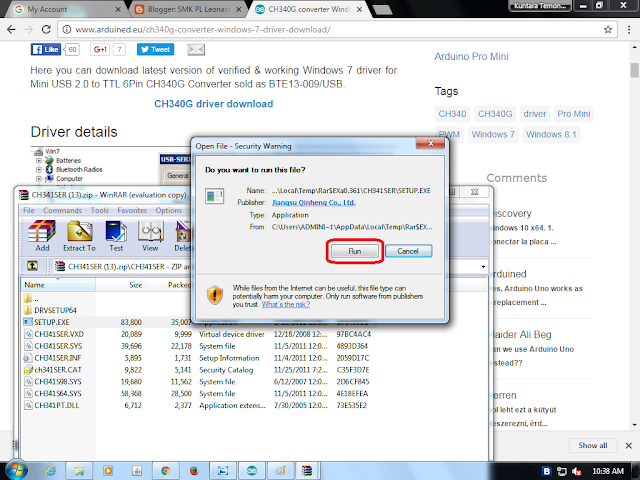
Task: Click the Google +1 share button
Action: pyautogui.click(x=100, y=49)
